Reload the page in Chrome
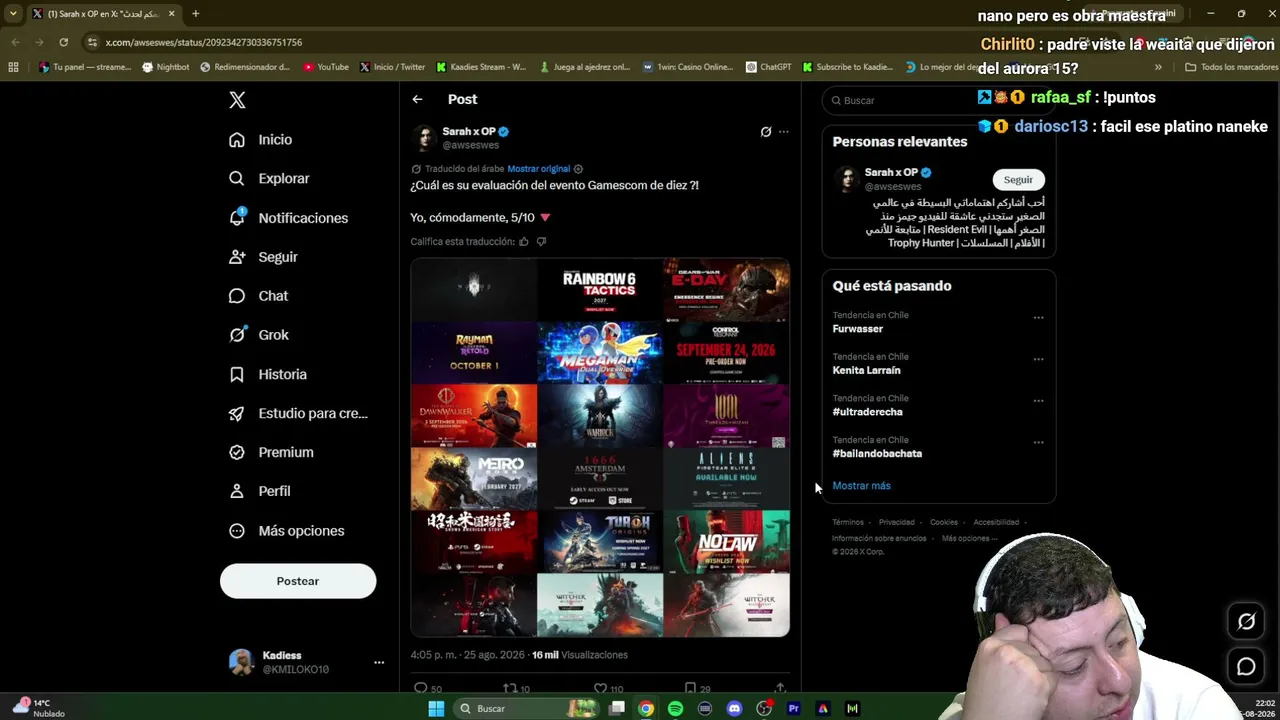This screenshot has height=720, width=1280. [63, 42]
